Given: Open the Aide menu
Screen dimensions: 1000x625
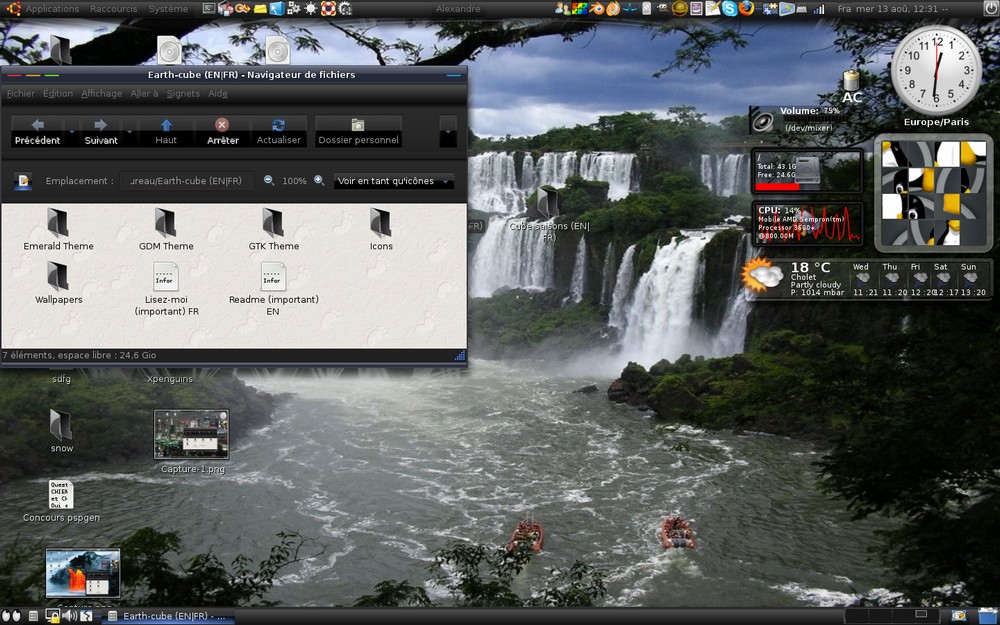Looking at the screenshot, I should [217, 93].
